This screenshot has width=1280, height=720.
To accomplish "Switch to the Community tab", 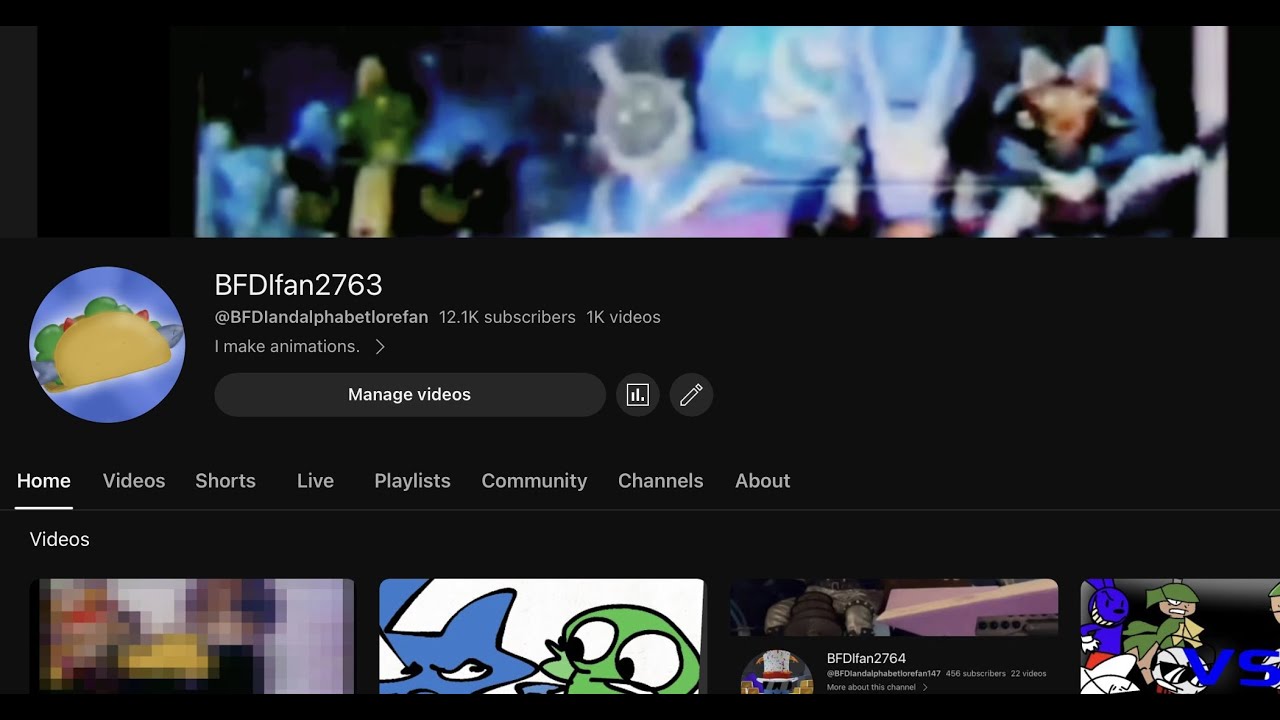I will (534, 481).
